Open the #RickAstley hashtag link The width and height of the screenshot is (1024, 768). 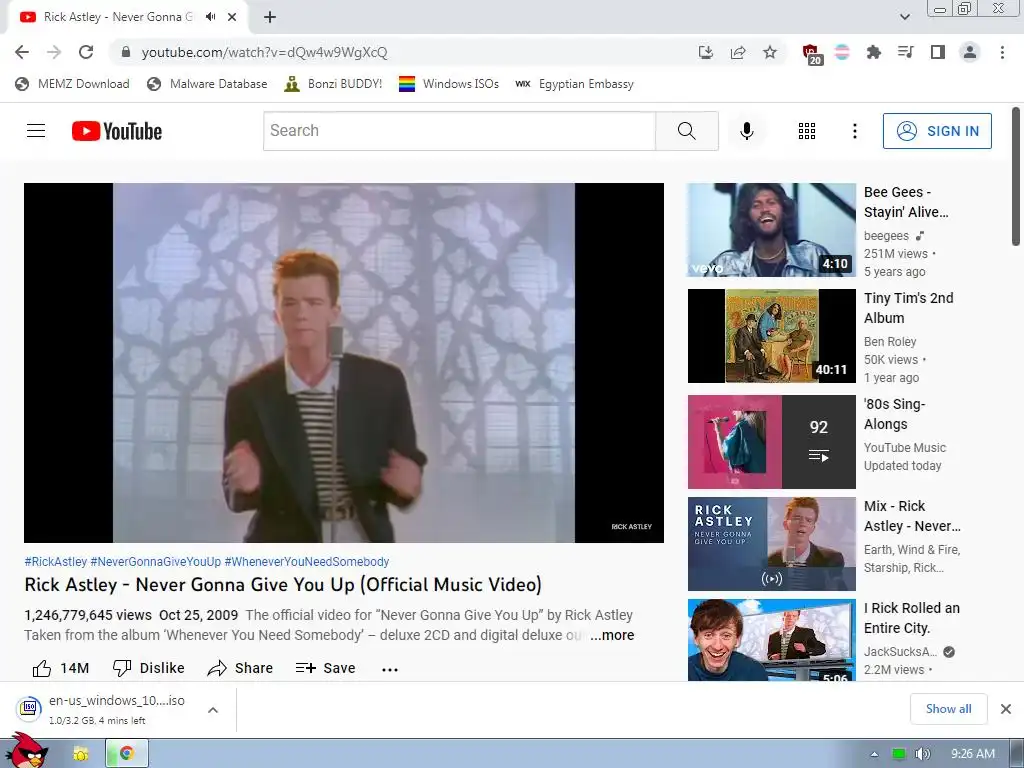point(56,562)
